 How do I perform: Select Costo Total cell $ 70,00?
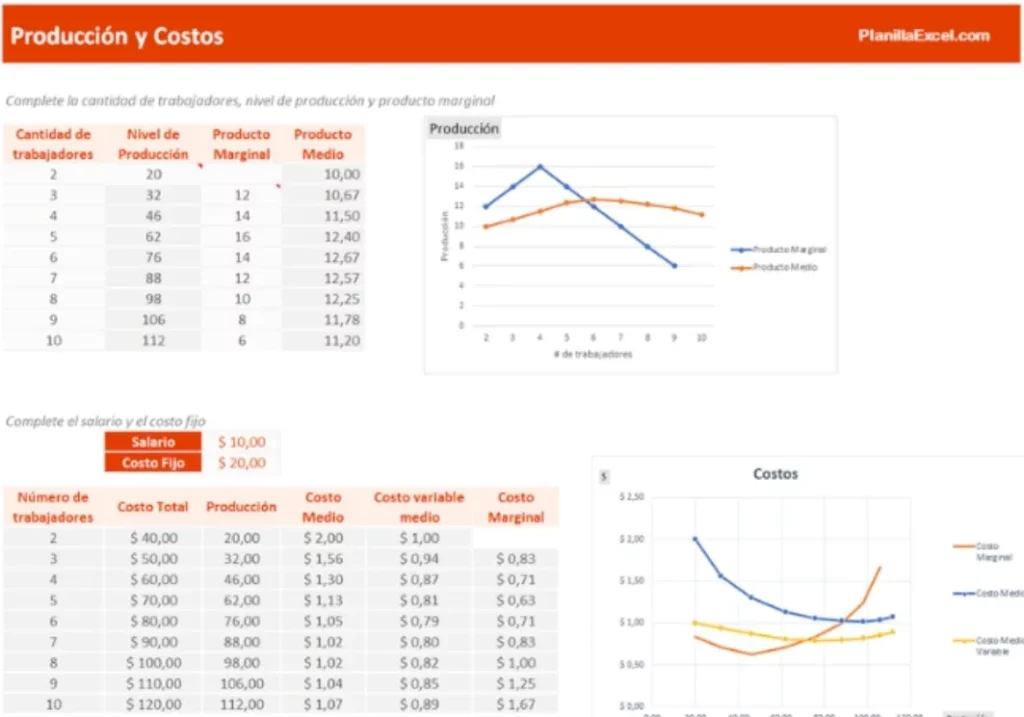click(x=153, y=600)
